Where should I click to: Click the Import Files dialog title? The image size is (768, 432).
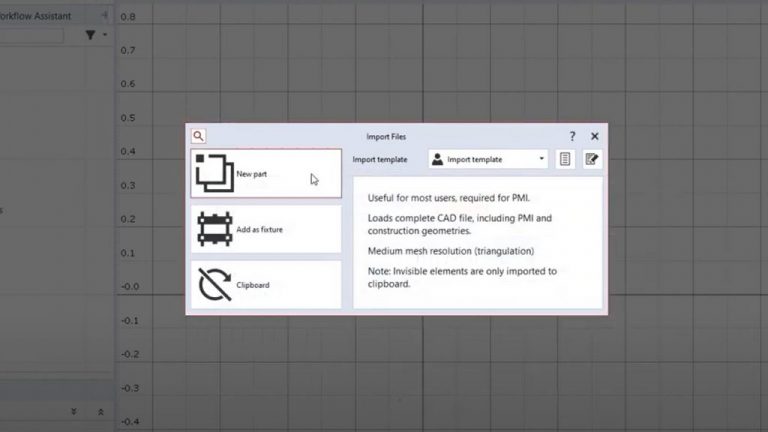click(386, 137)
